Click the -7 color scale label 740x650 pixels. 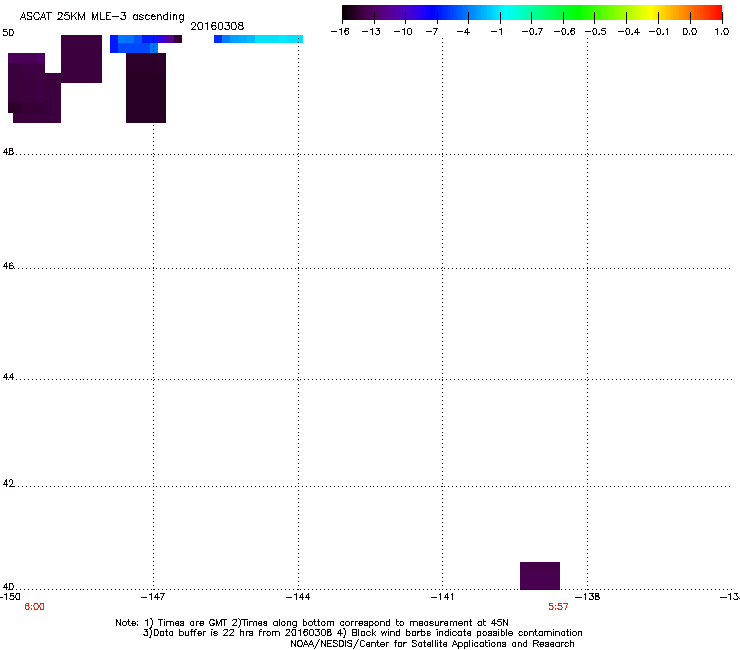click(x=432, y=32)
